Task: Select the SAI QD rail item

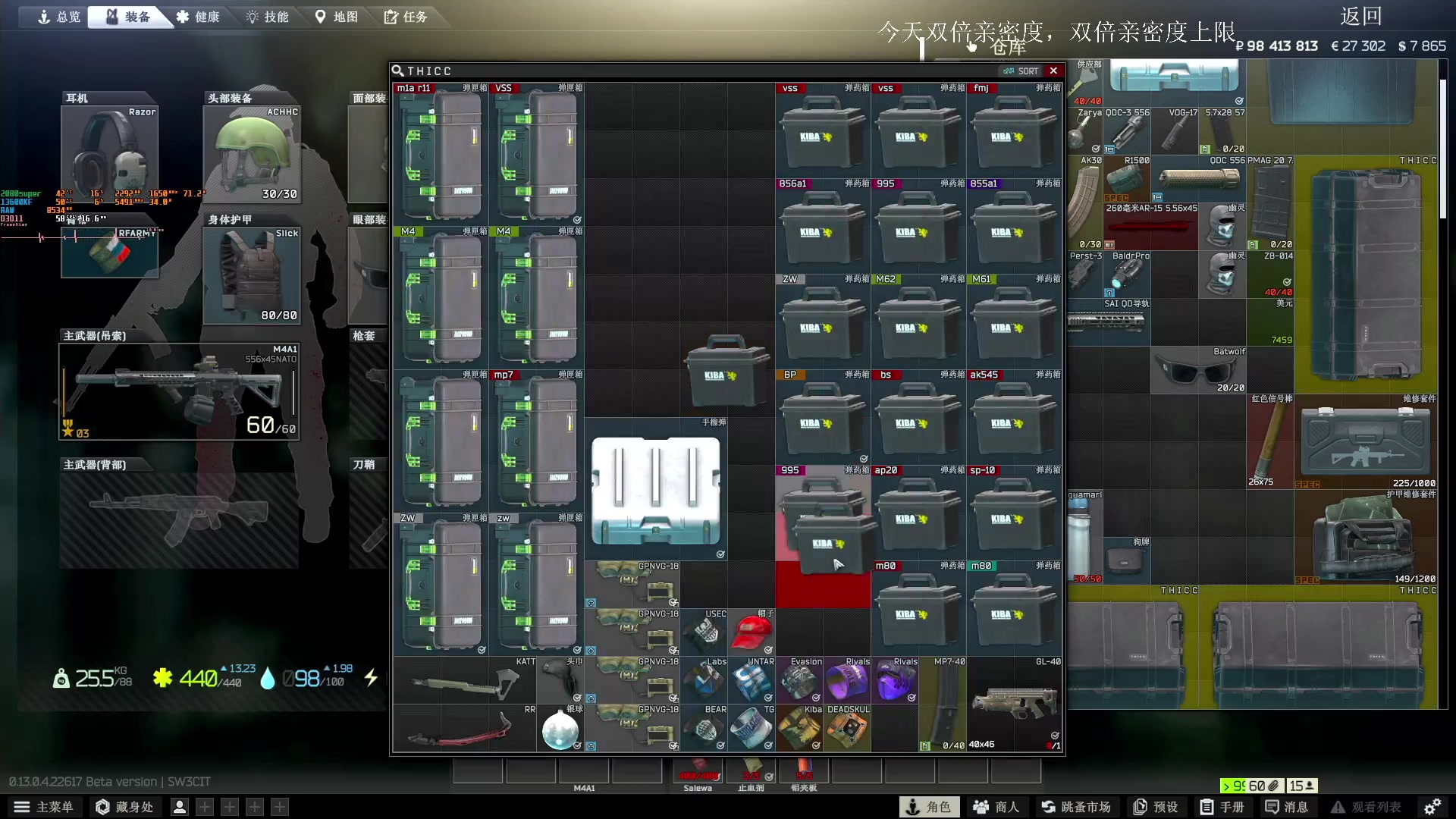Action: click(1108, 322)
